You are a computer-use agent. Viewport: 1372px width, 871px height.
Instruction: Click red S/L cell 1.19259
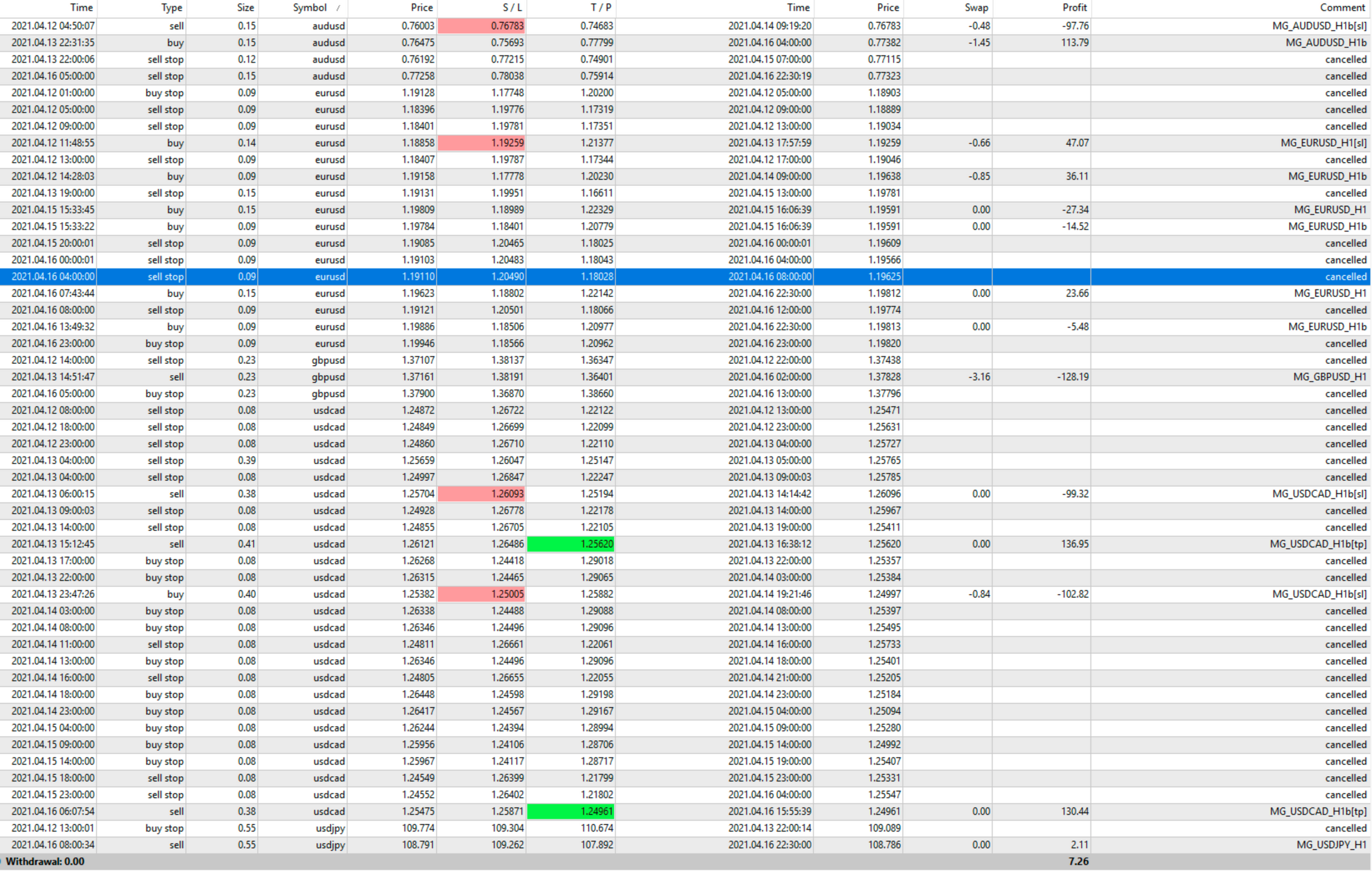click(x=482, y=143)
